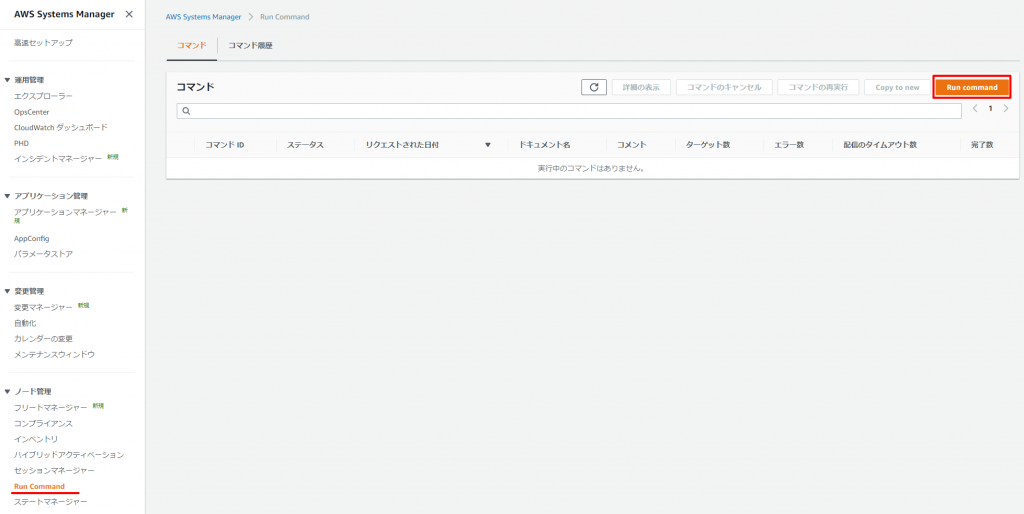Click the 詳細の表示 button
Screen dimensions: 1024x514
point(641,87)
